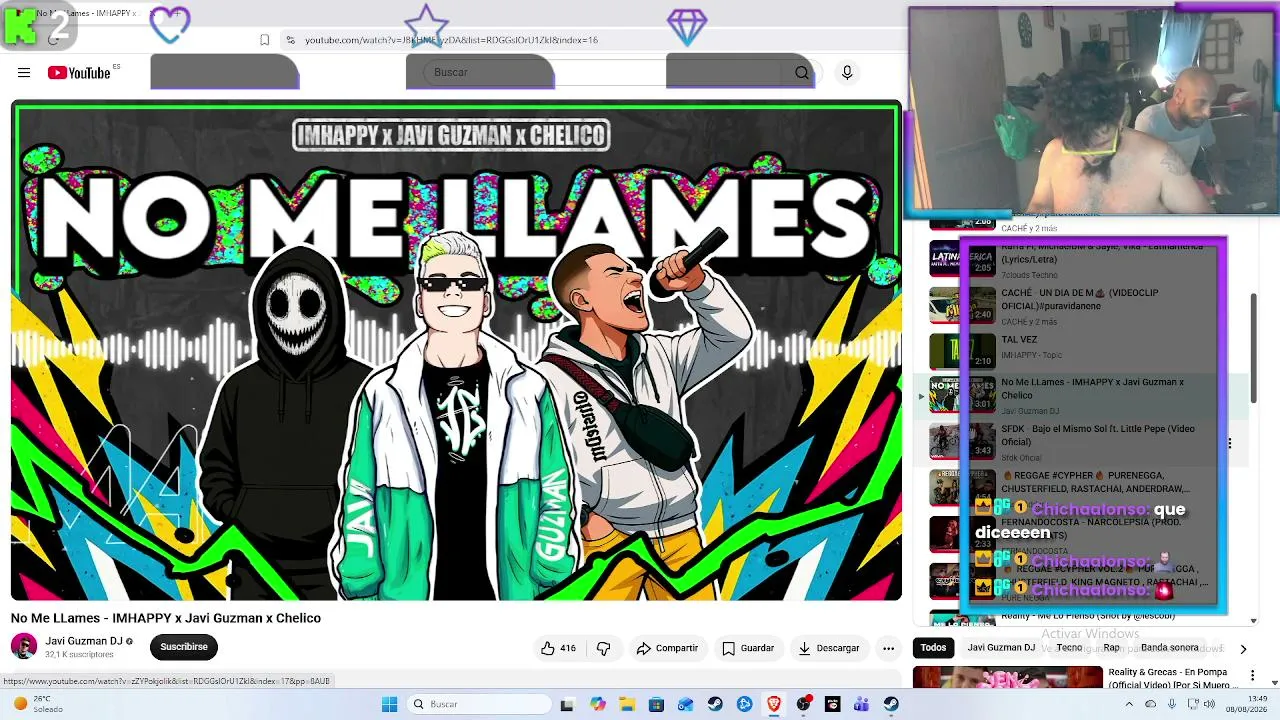Click the system tray microphone icon
Screen dimensions: 1280x720
pyautogui.click(x=1171, y=704)
